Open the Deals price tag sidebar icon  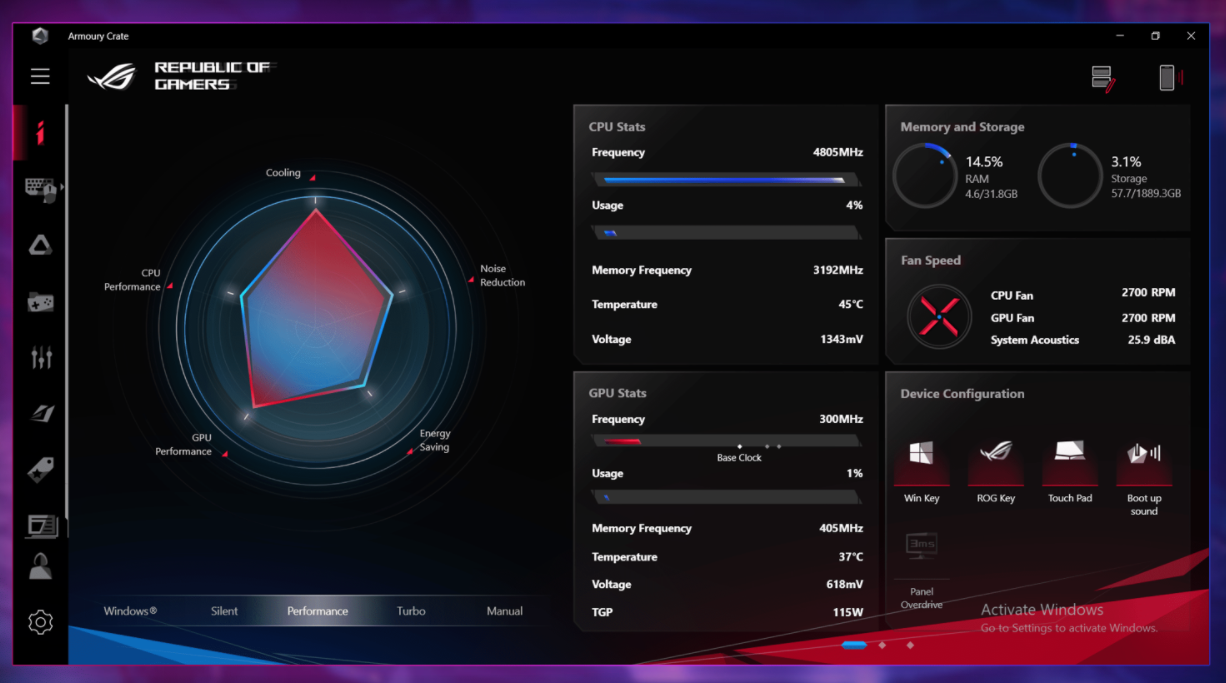(41, 468)
